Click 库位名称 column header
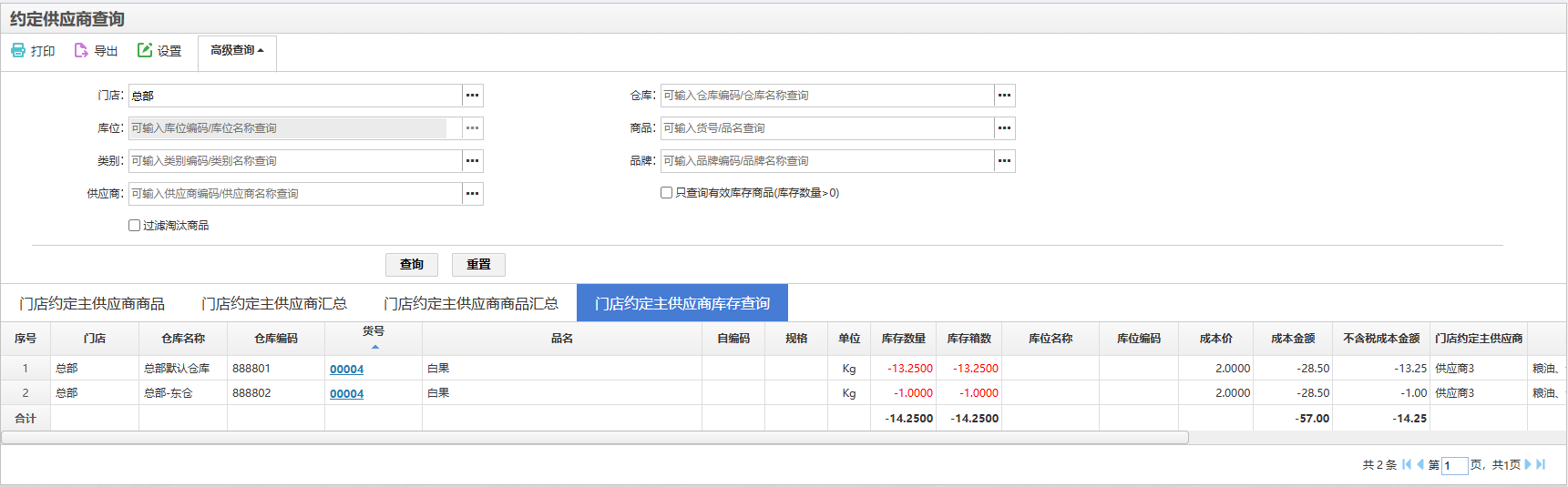The width and height of the screenshot is (1568, 487). click(x=1050, y=339)
